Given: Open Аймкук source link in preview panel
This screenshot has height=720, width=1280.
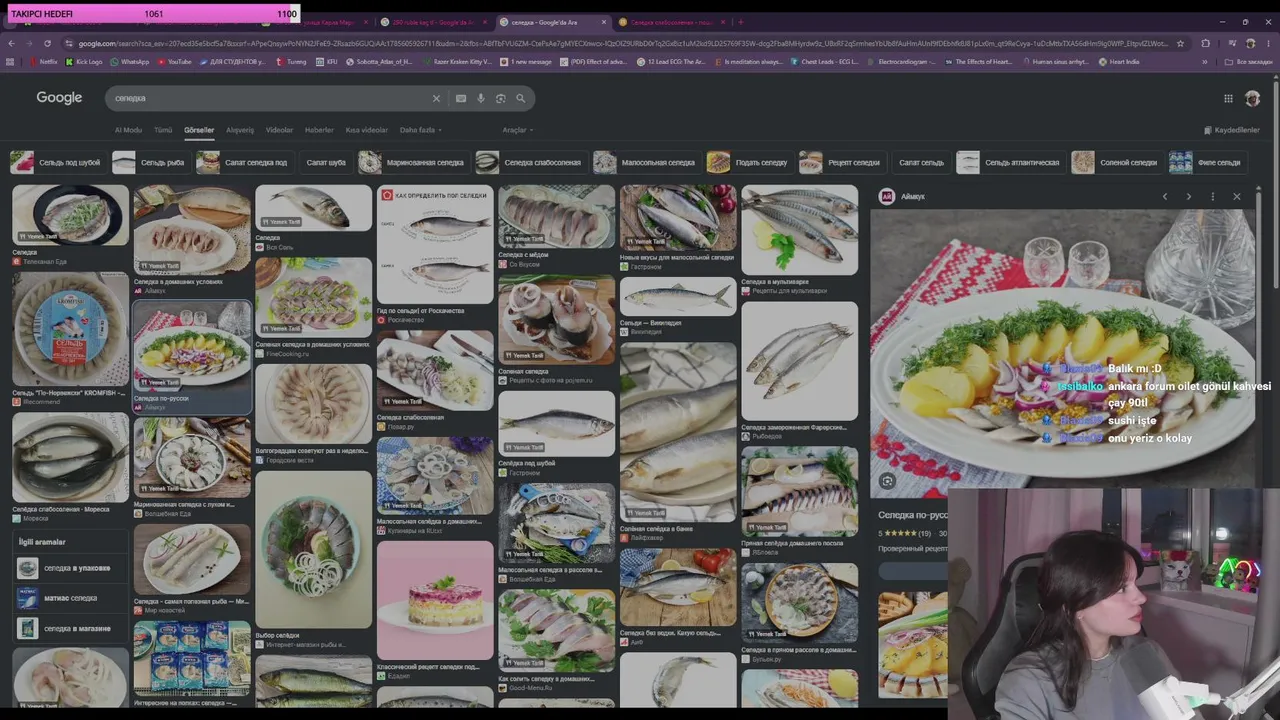Looking at the screenshot, I should (903, 196).
